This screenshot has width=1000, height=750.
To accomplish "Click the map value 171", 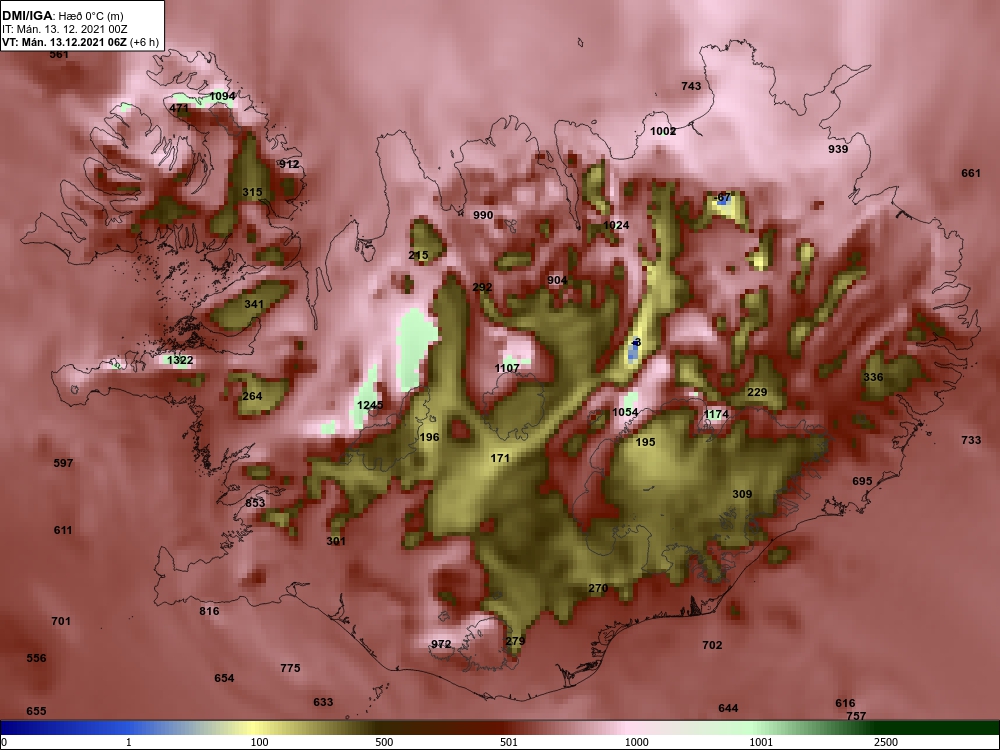I will click(x=500, y=458).
